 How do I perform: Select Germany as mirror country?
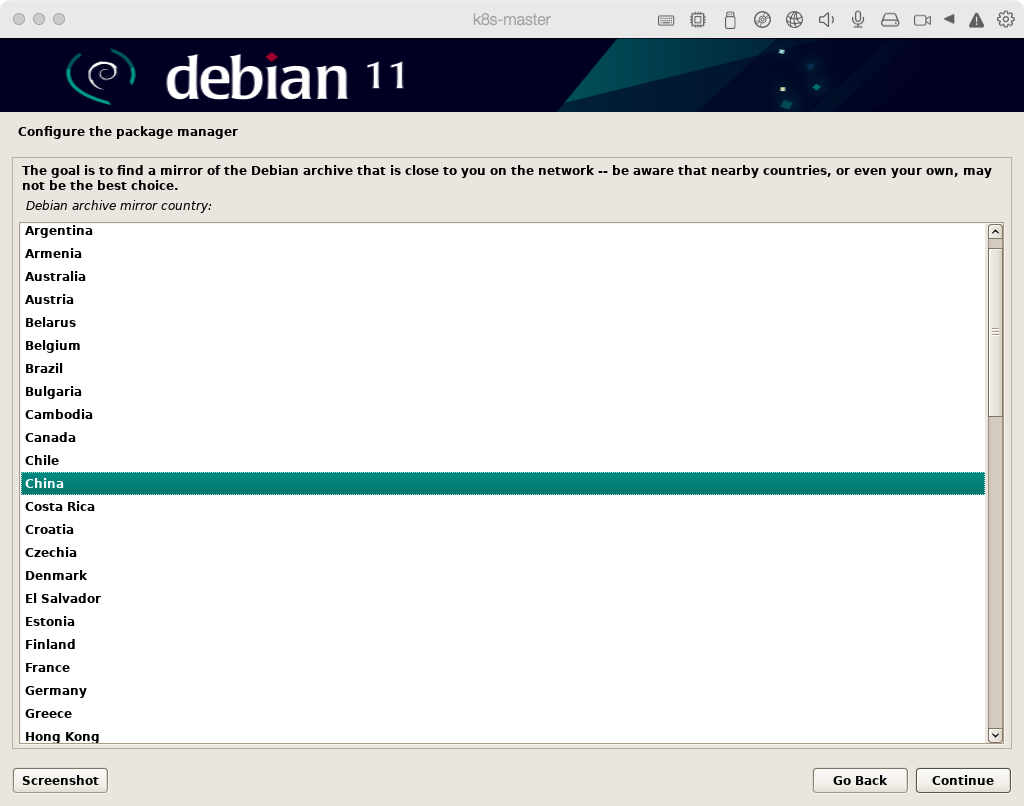pos(503,690)
